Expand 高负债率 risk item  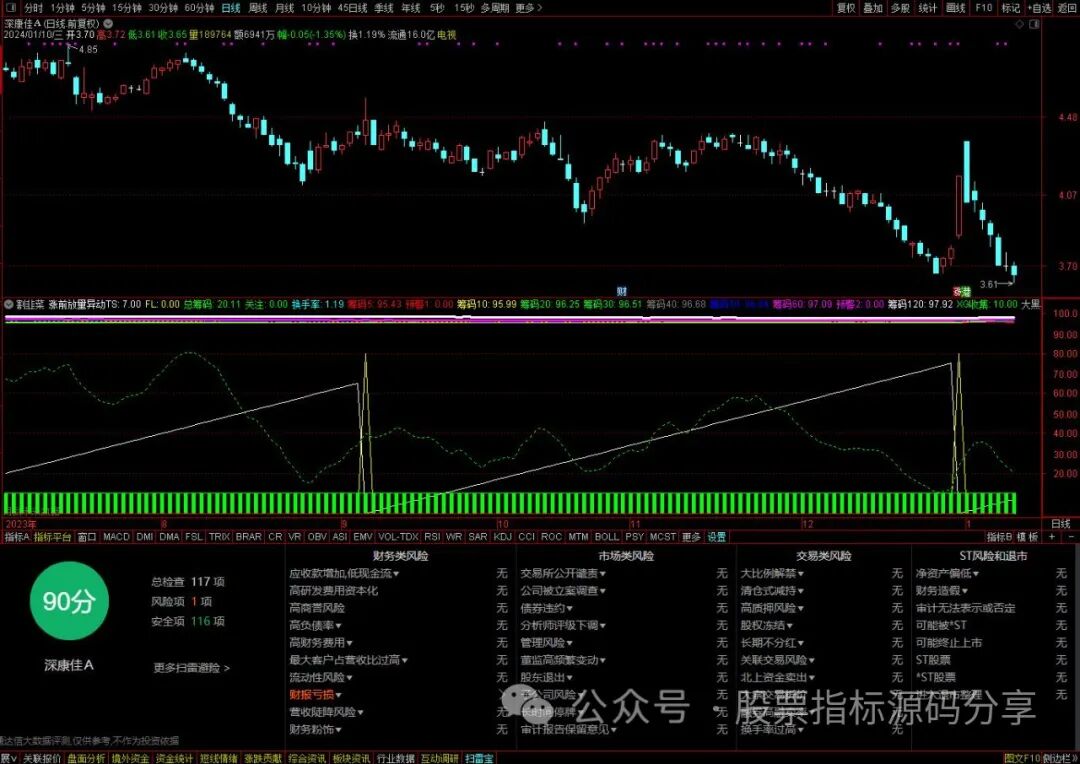315,625
